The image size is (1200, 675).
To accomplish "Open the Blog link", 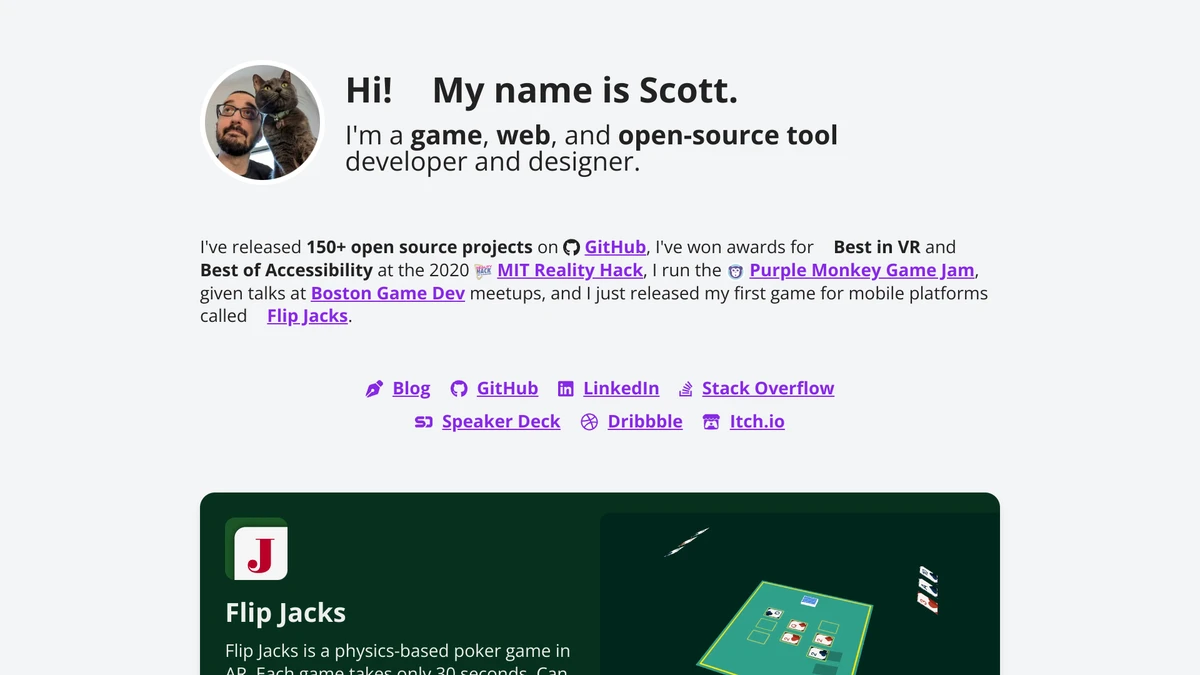I will click(411, 389).
